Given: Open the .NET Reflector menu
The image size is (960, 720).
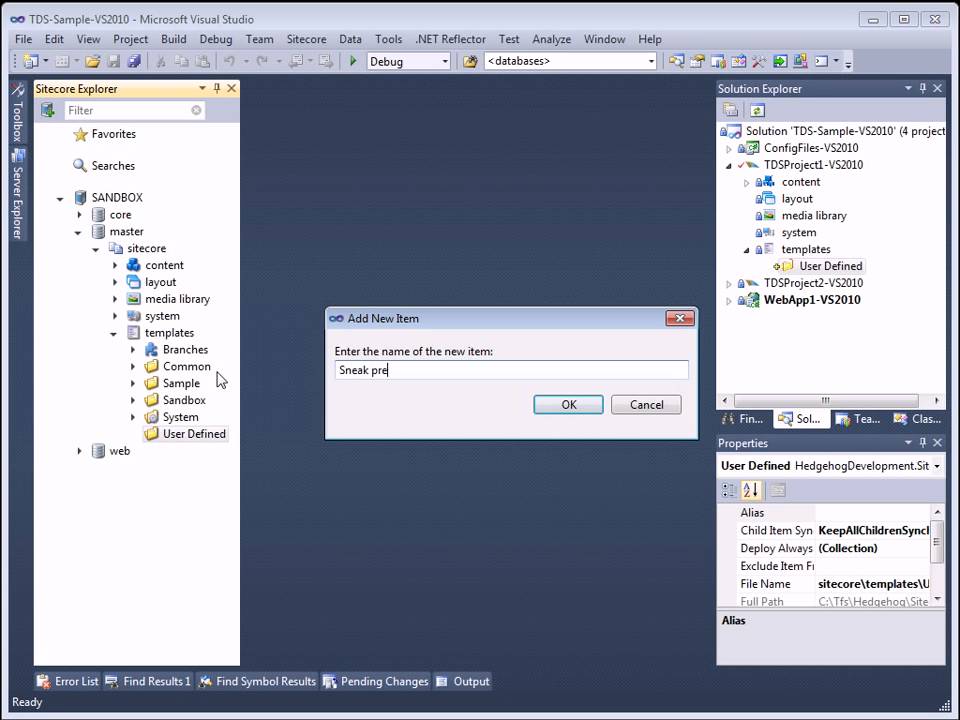Looking at the screenshot, I should 451,39.
